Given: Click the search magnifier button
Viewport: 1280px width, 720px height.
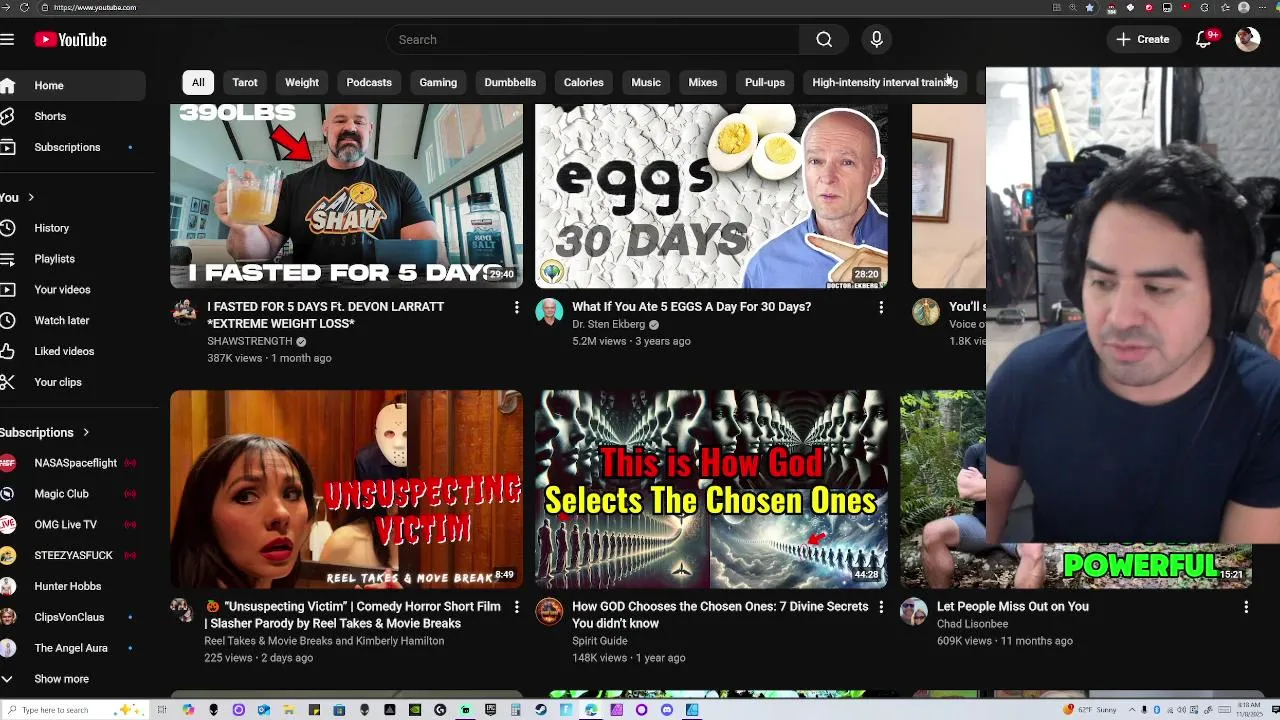Looking at the screenshot, I should 824,40.
